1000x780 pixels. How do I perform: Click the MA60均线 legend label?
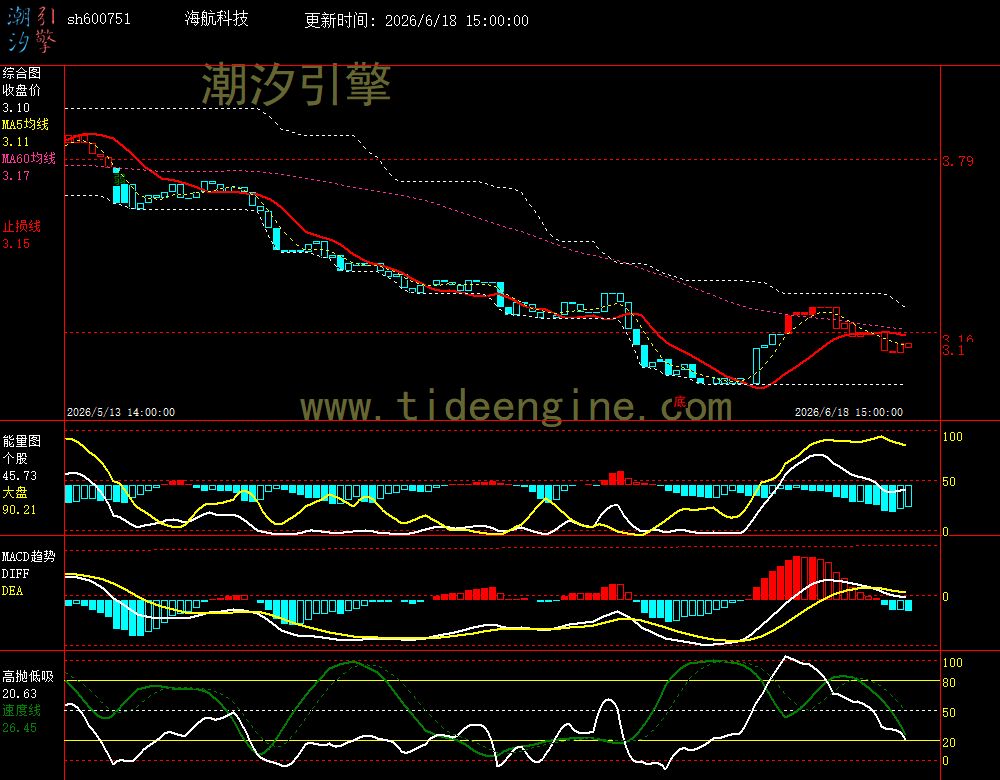(29, 158)
